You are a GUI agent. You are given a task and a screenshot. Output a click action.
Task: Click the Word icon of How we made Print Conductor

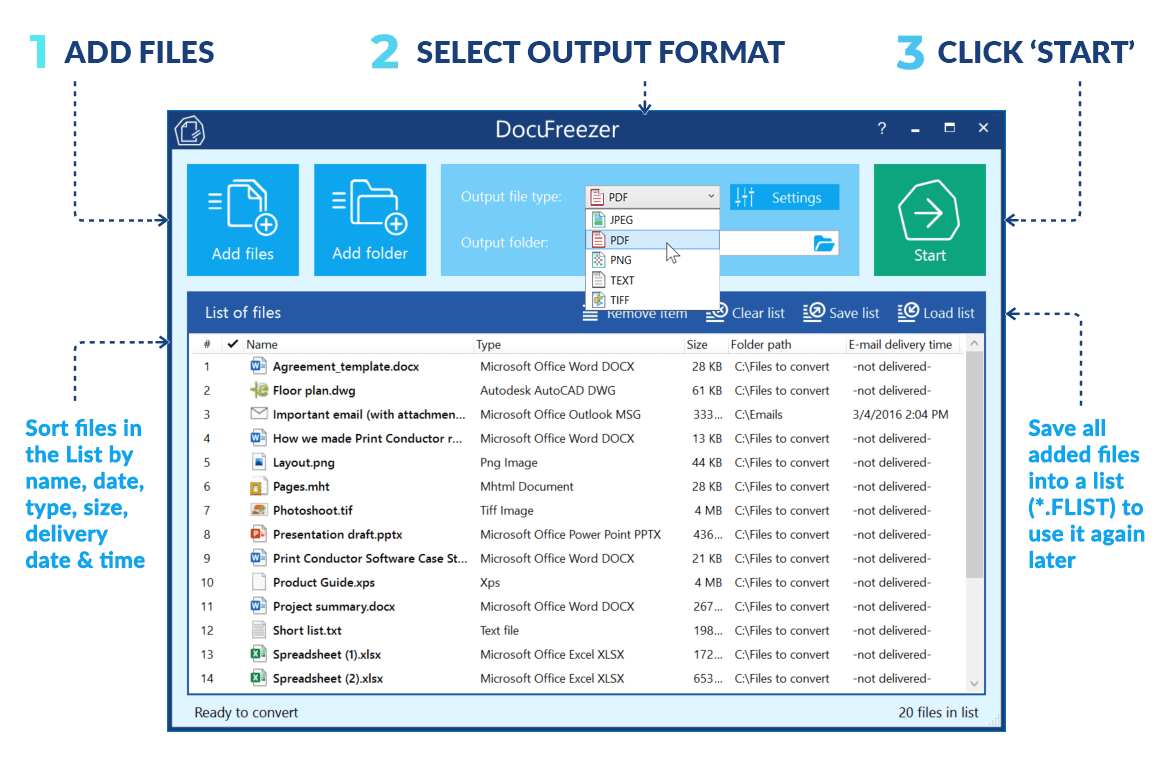tap(258, 438)
